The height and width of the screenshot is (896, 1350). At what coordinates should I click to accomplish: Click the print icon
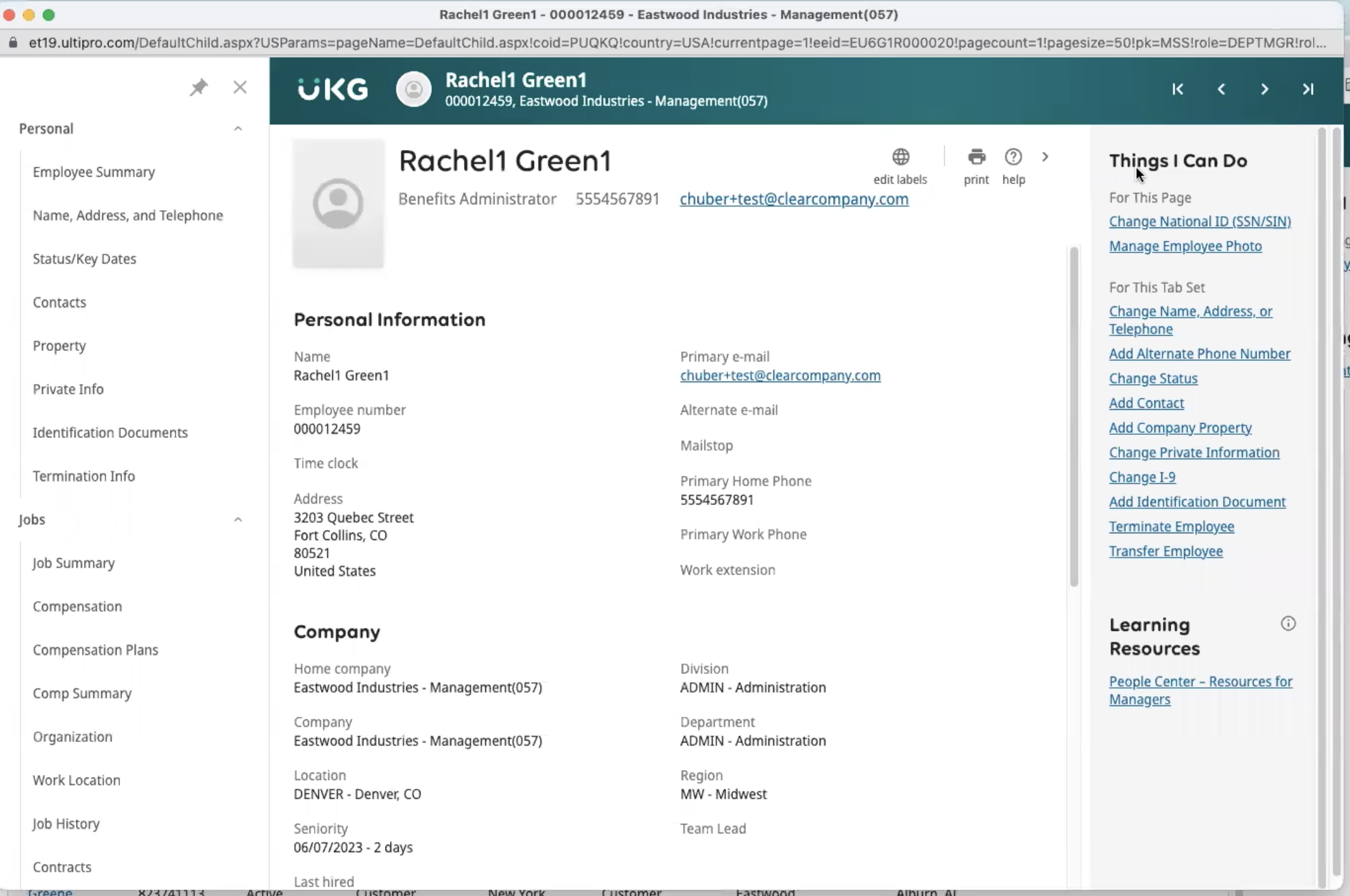tap(976, 157)
